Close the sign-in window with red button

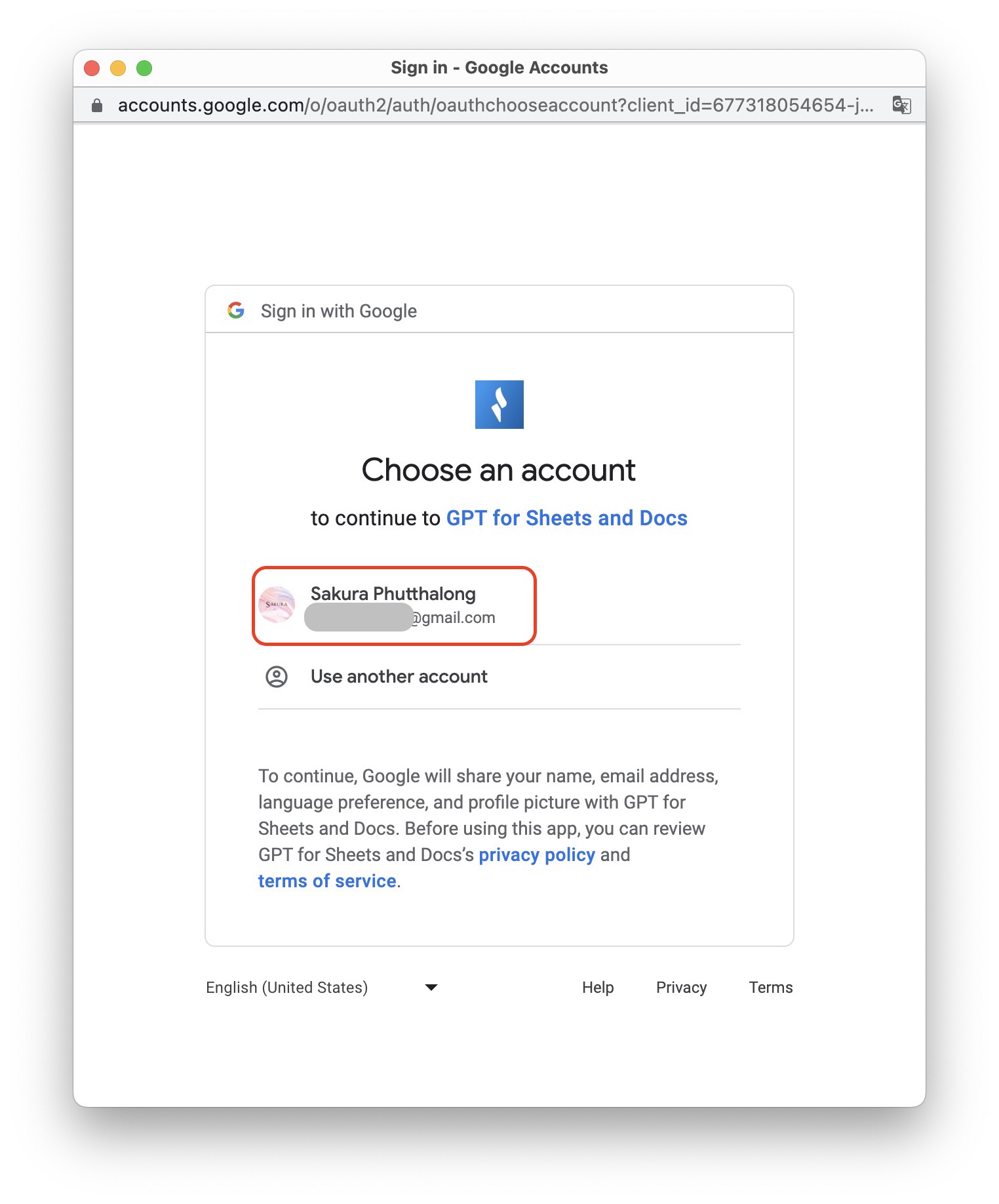(x=92, y=68)
